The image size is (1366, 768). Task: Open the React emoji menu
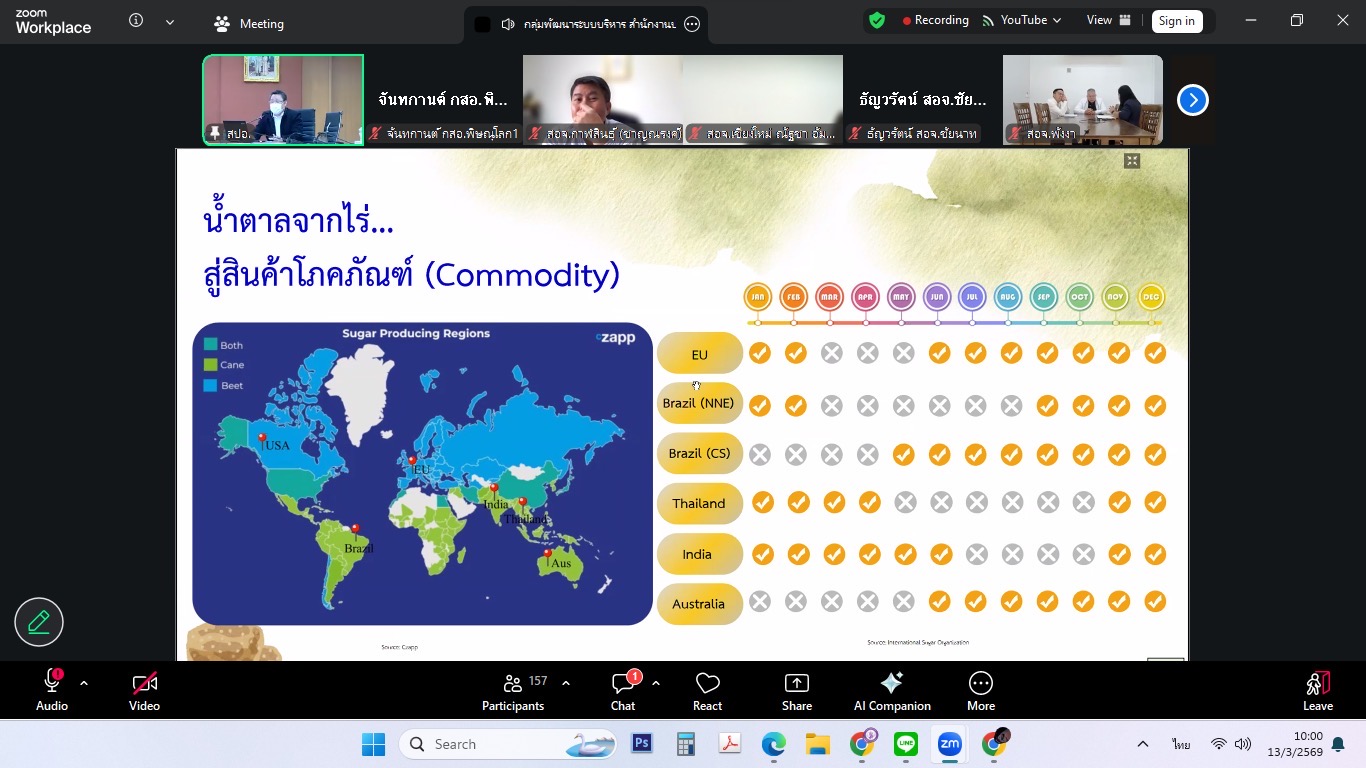tap(707, 691)
